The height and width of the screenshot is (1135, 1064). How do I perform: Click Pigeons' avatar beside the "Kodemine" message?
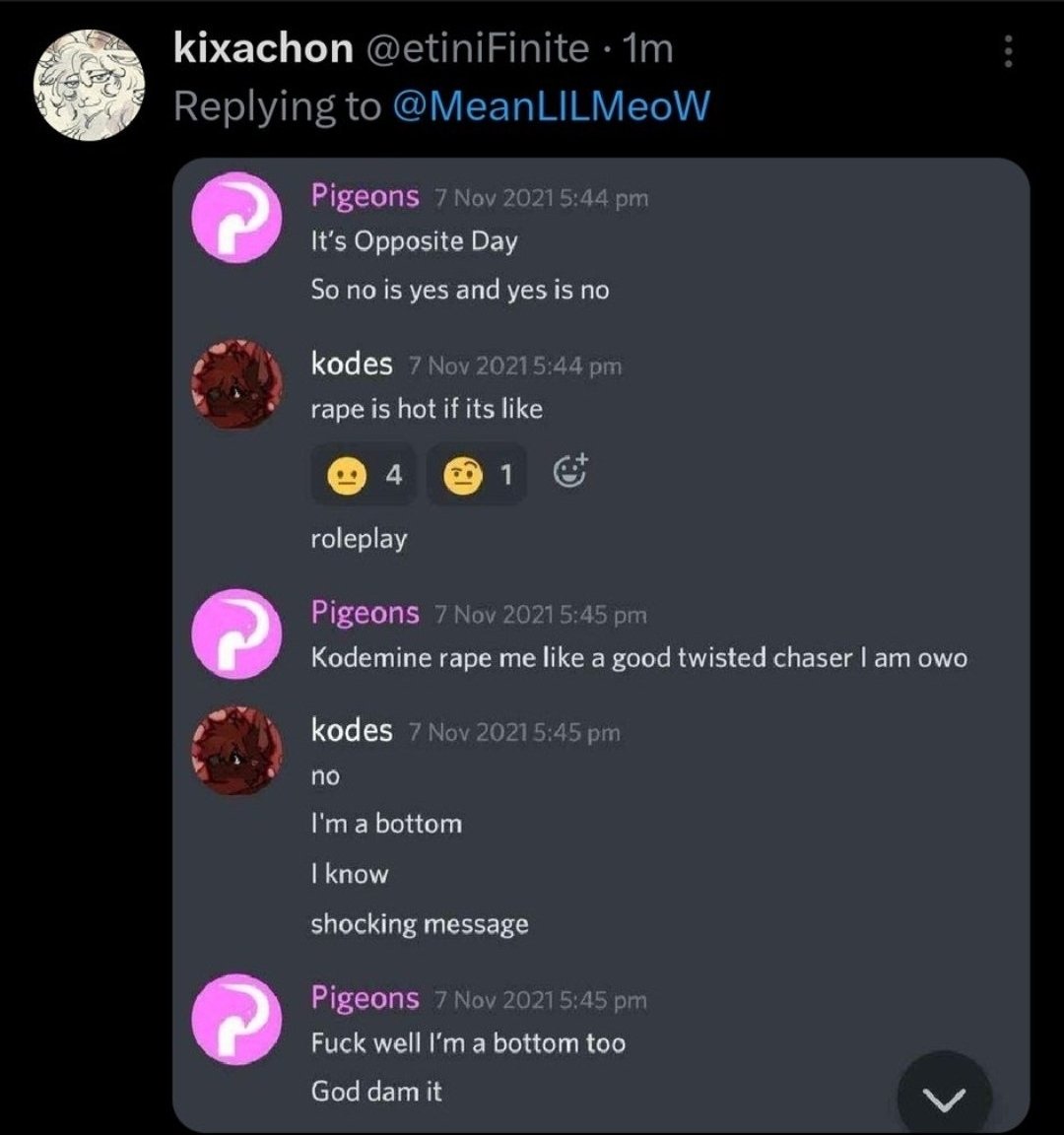point(236,634)
